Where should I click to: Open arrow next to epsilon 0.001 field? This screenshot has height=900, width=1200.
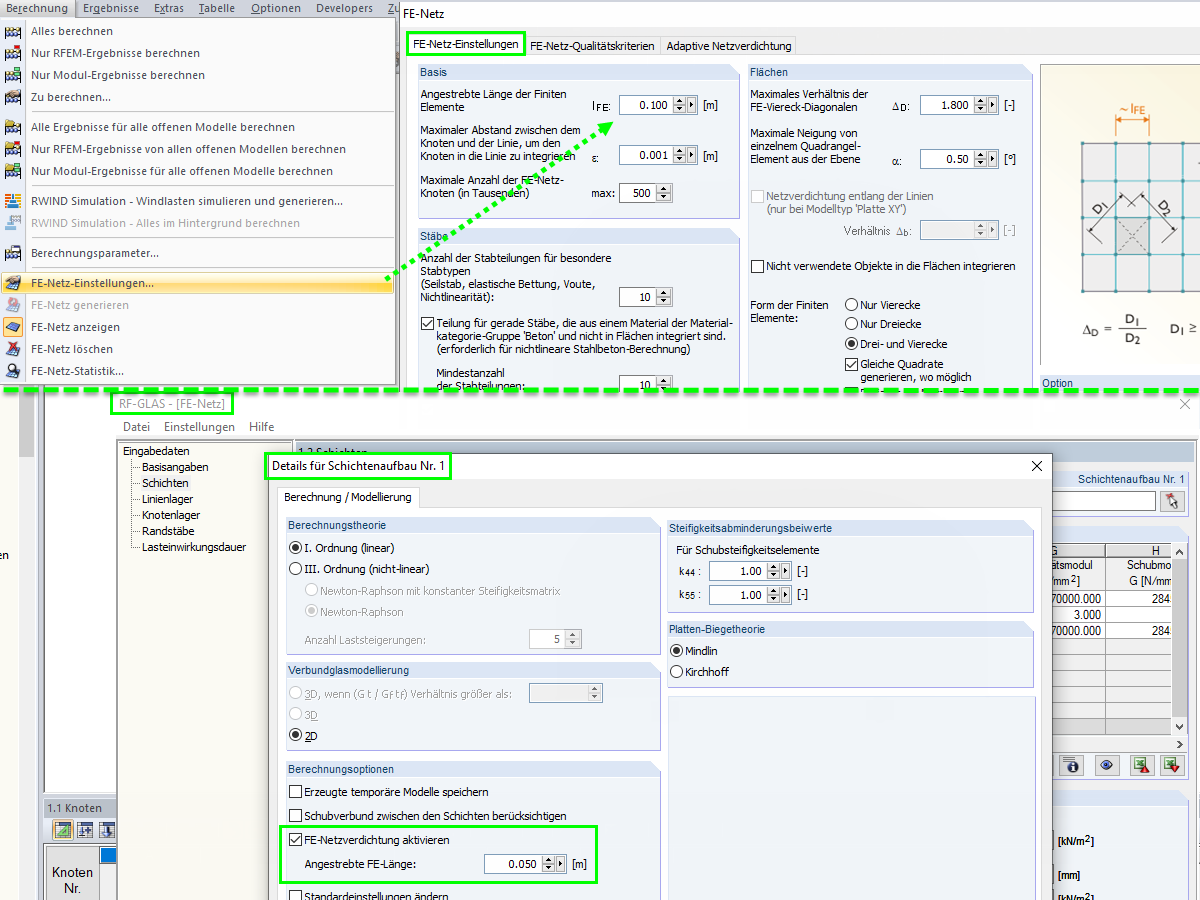(x=692, y=155)
